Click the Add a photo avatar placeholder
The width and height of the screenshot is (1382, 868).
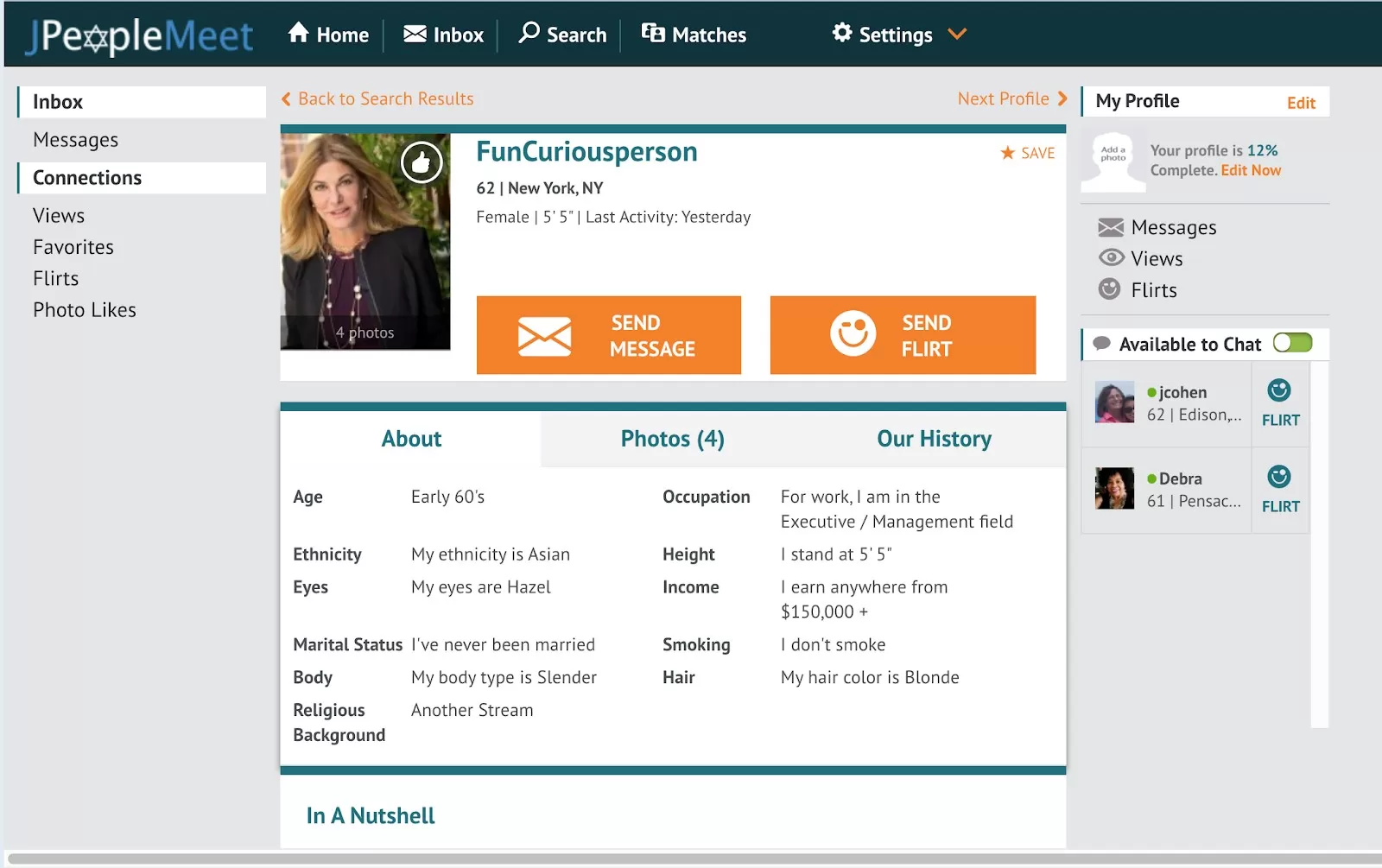click(1113, 161)
